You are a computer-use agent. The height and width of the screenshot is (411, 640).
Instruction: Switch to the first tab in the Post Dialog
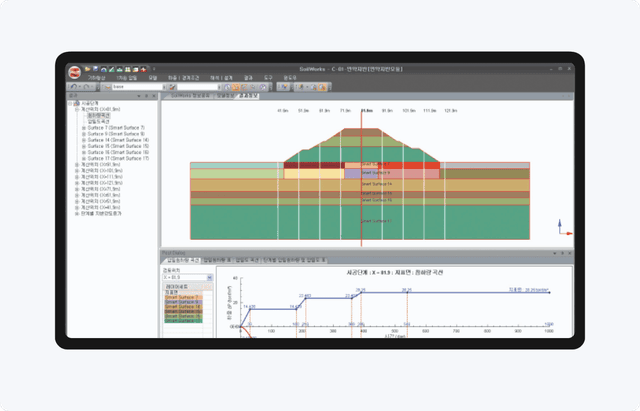(183, 260)
